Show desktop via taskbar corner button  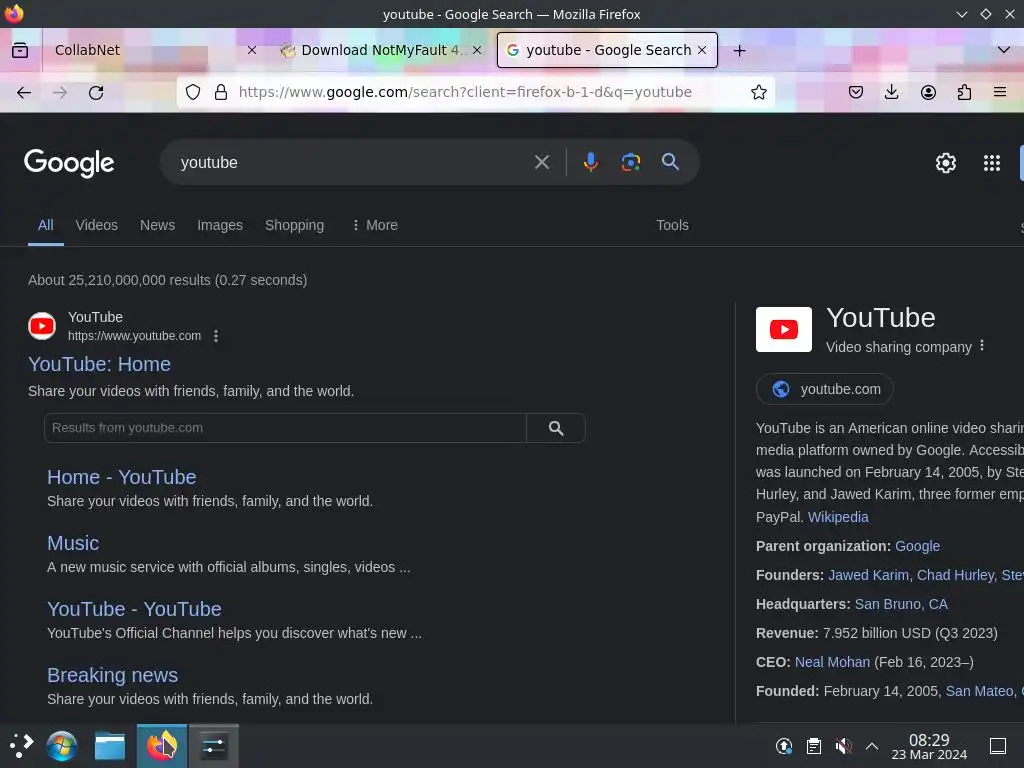[x=997, y=746]
